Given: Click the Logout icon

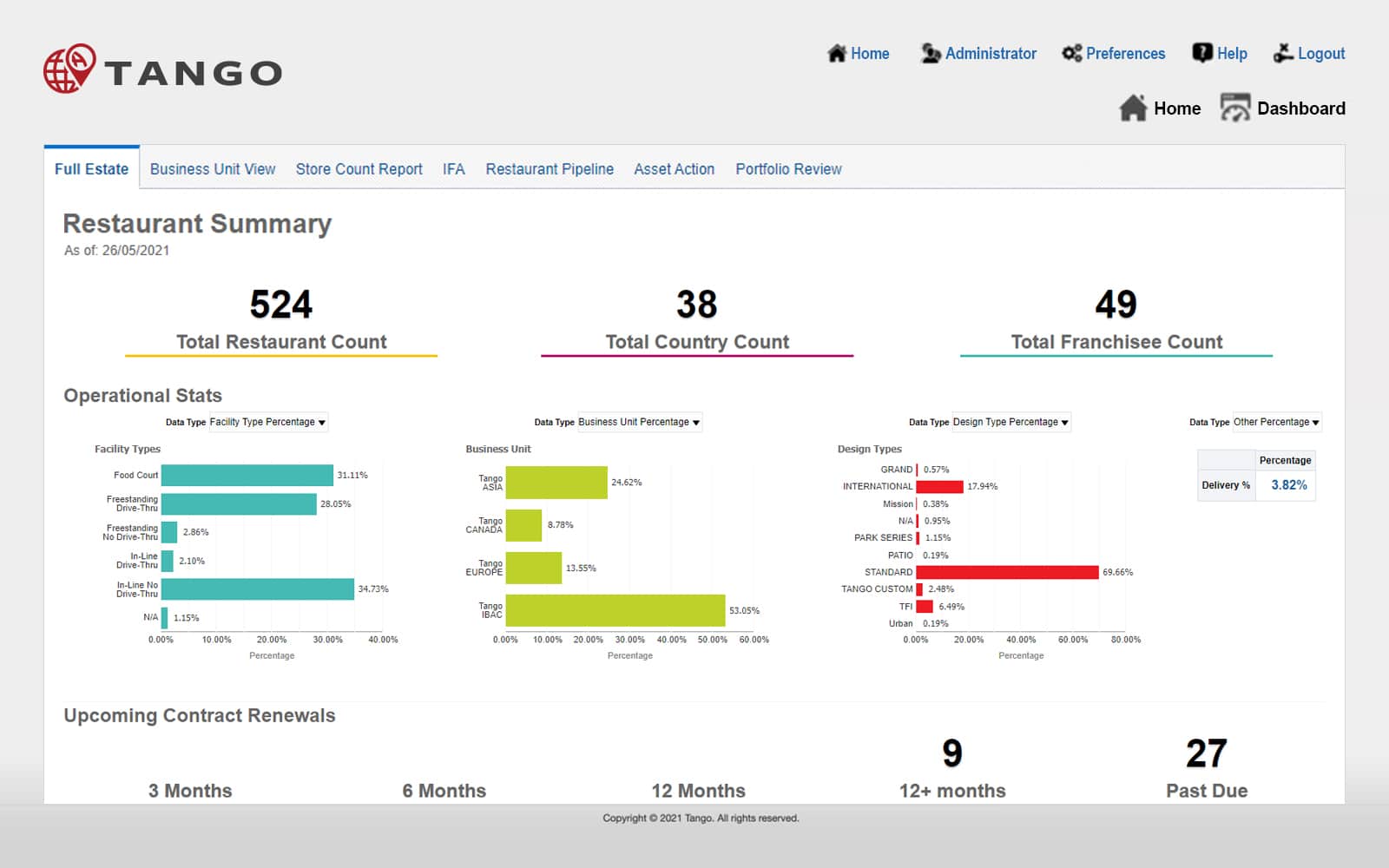Looking at the screenshot, I should point(1283,54).
